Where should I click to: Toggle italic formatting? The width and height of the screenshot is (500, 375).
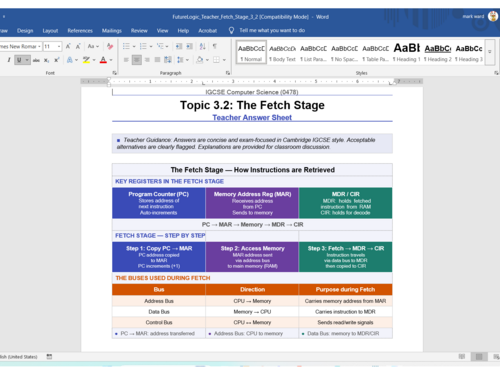9,60
